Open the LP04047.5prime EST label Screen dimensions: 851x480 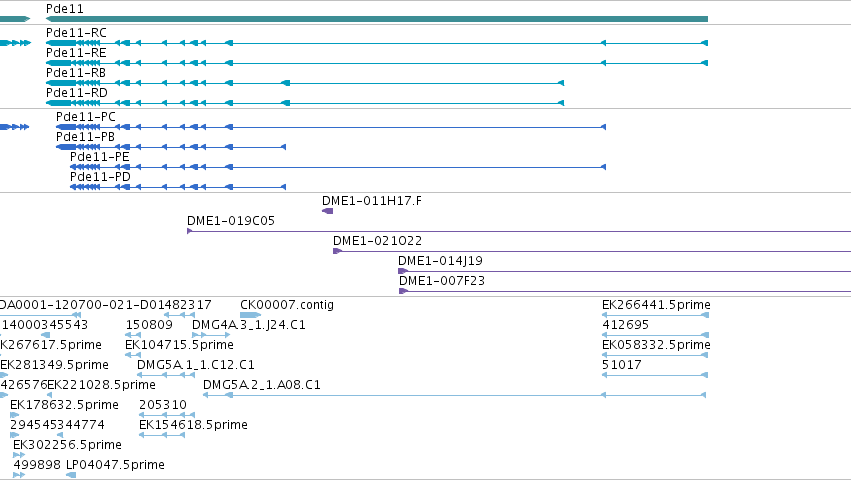115,465
